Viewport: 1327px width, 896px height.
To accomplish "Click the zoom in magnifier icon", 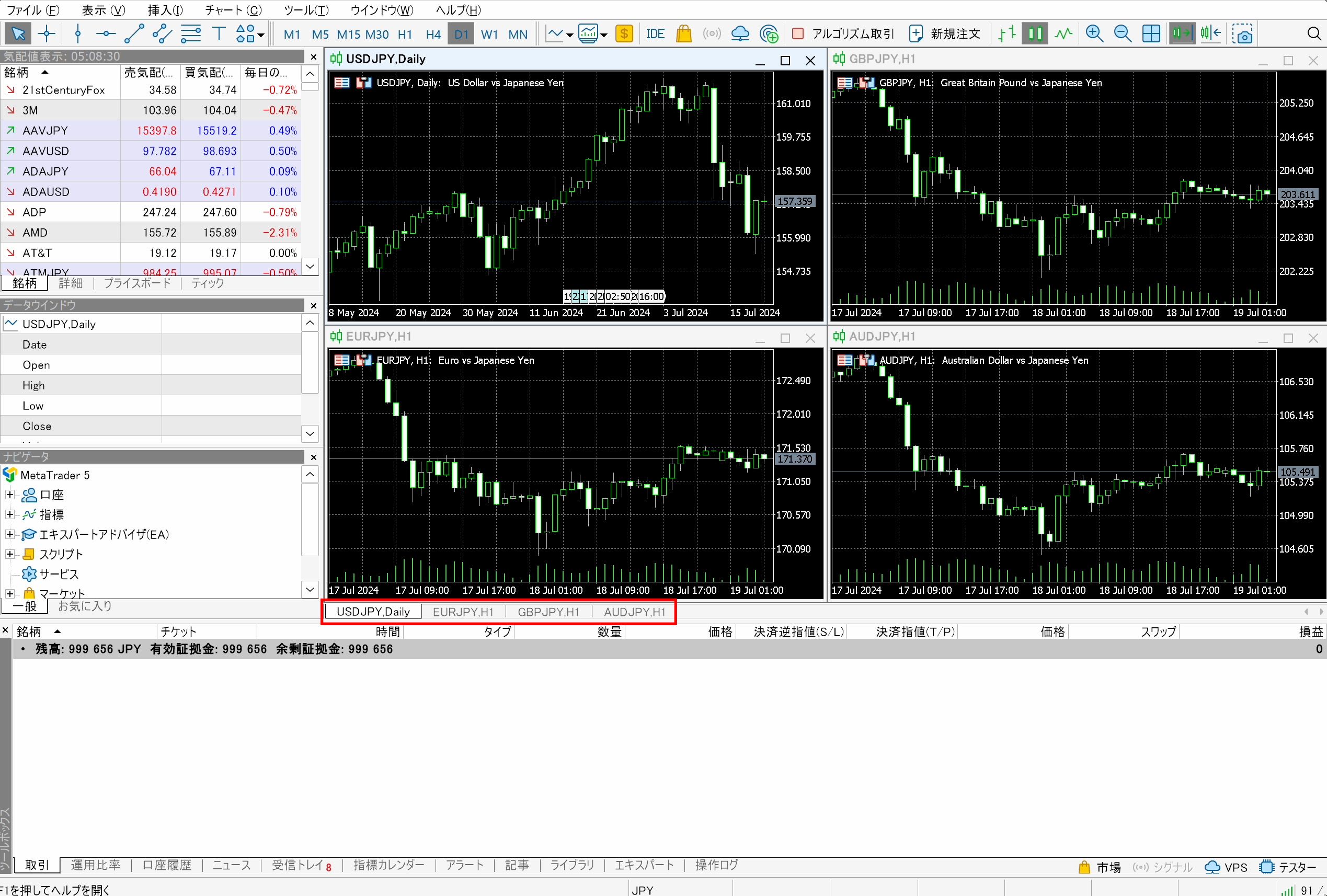I will (x=1094, y=33).
